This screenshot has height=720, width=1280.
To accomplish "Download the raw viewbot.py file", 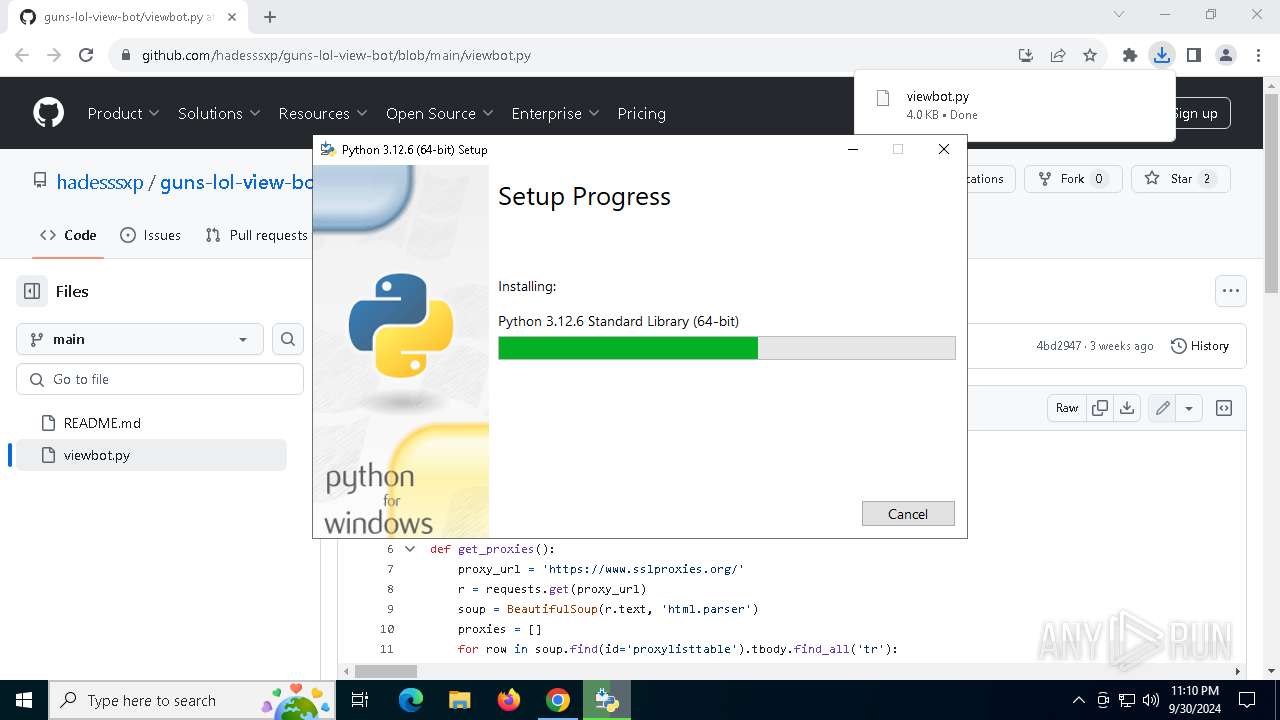I will pos(1127,408).
